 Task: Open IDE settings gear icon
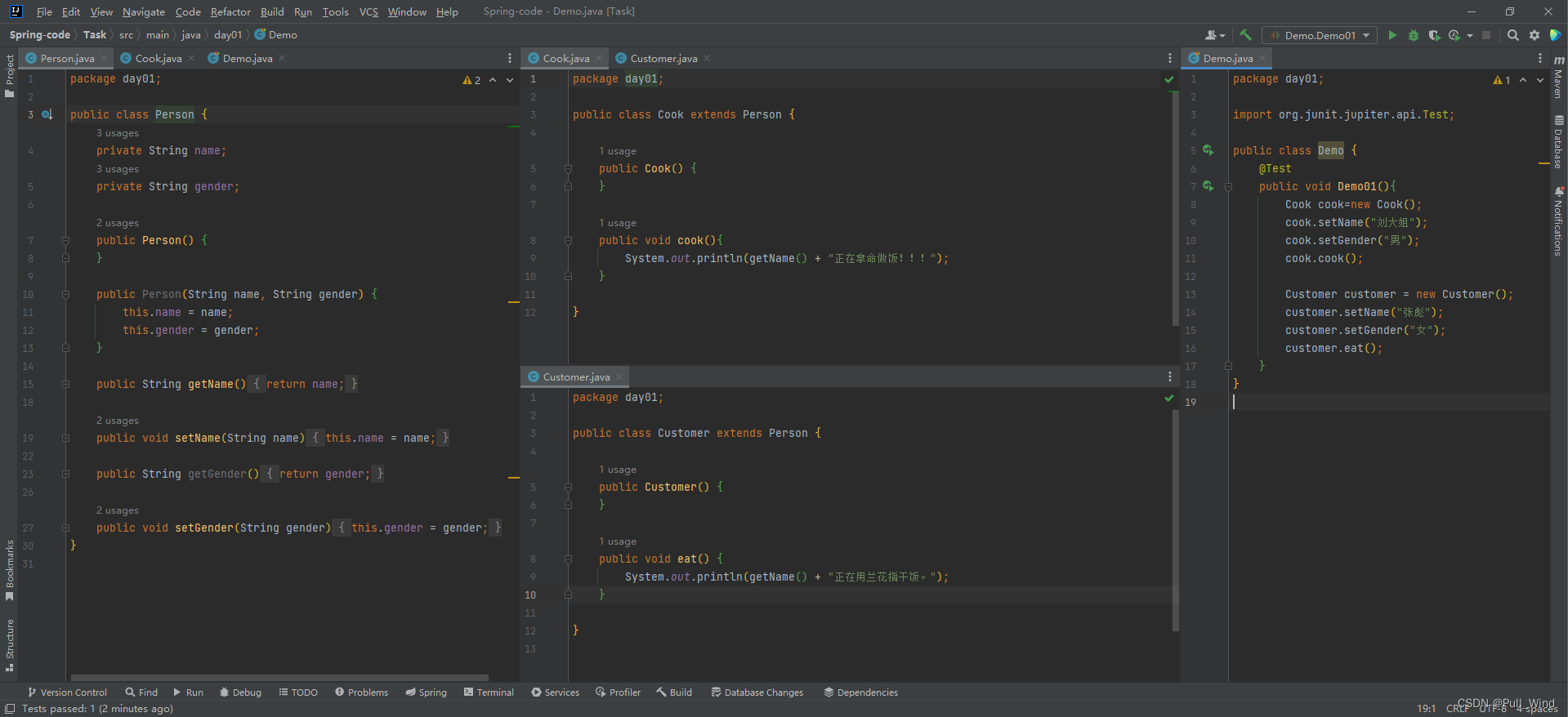(x=1534, y=35)
